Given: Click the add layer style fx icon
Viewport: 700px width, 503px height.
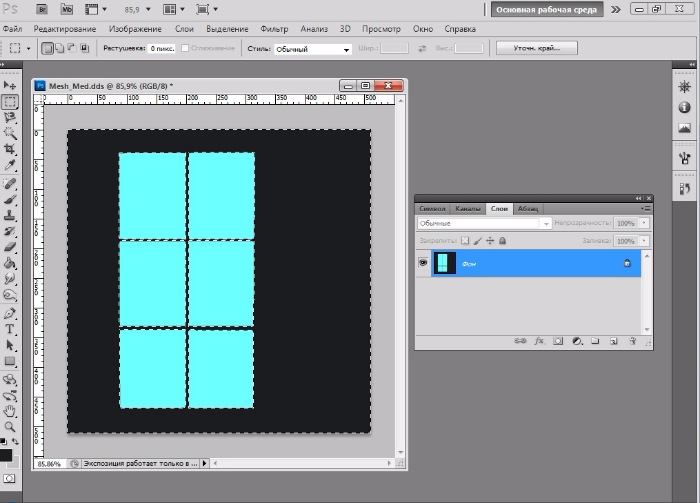Looking at the screenshot, I should 538,341.
